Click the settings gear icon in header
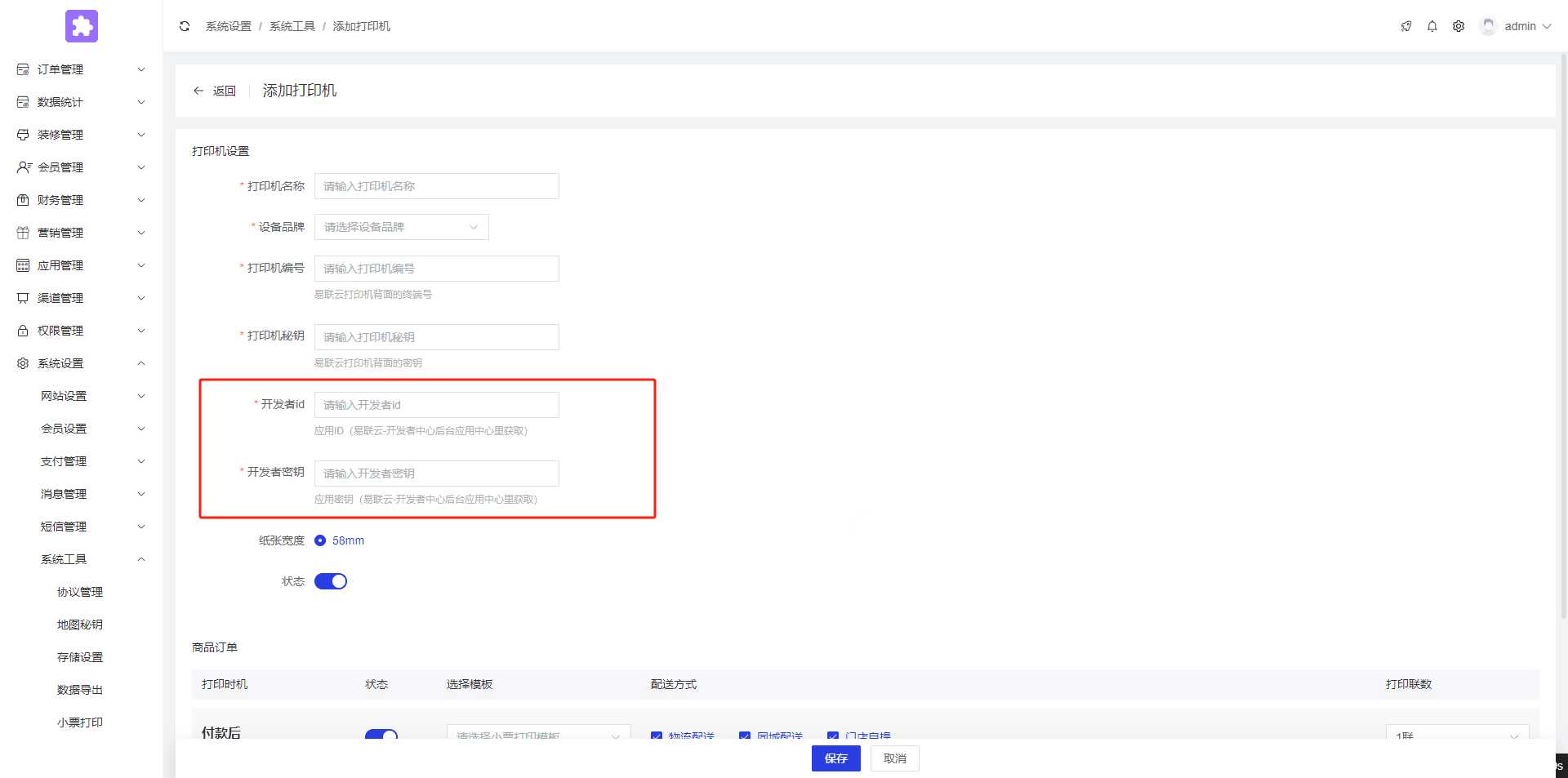The height and width of the screenshot is (778, 1568). pyautogui.click(x=1458, y=26)
